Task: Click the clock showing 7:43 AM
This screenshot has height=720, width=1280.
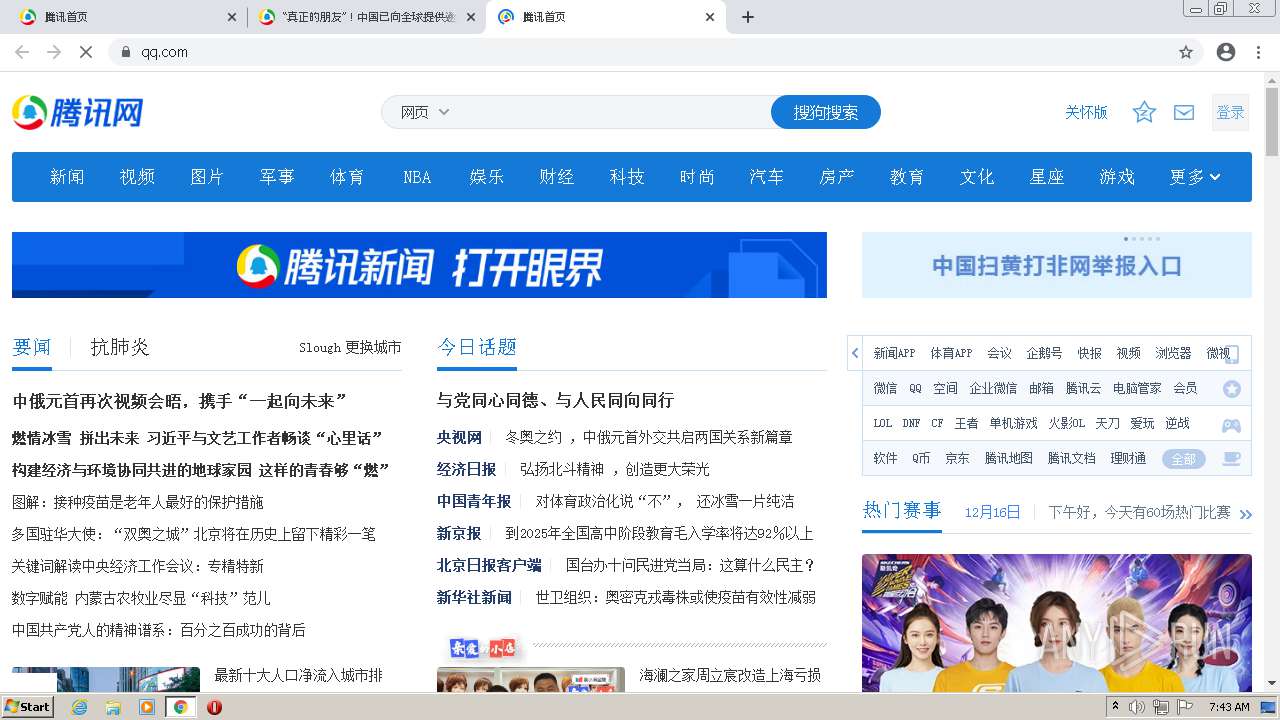Action: point(1229,707)
